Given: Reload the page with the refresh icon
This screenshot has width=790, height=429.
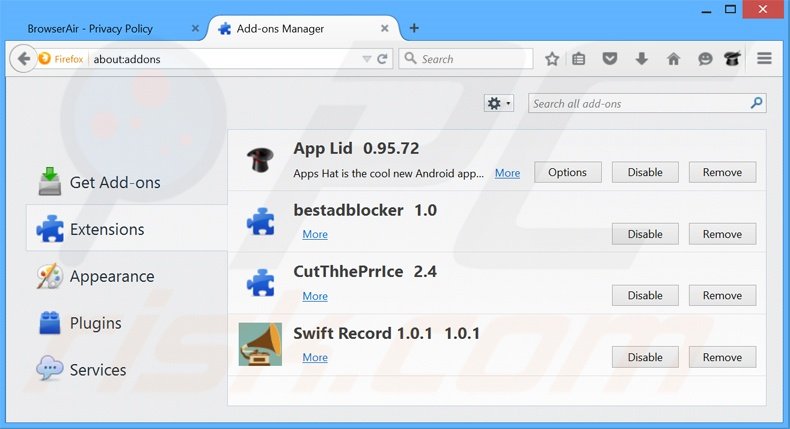Looking at the screenshot, I should point(382,59).
